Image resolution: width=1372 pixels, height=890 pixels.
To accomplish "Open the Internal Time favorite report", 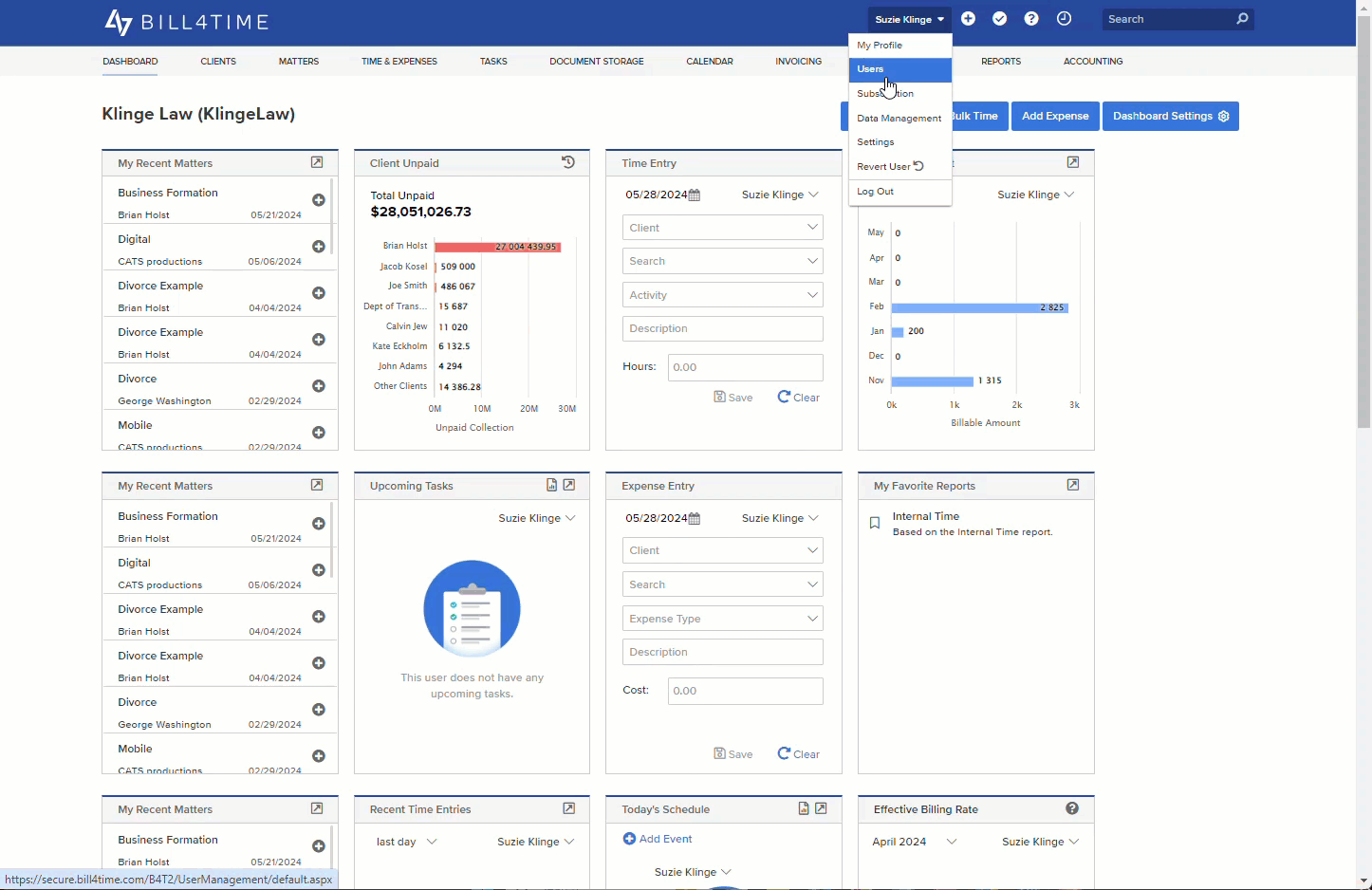I will [x=926, y=516].
